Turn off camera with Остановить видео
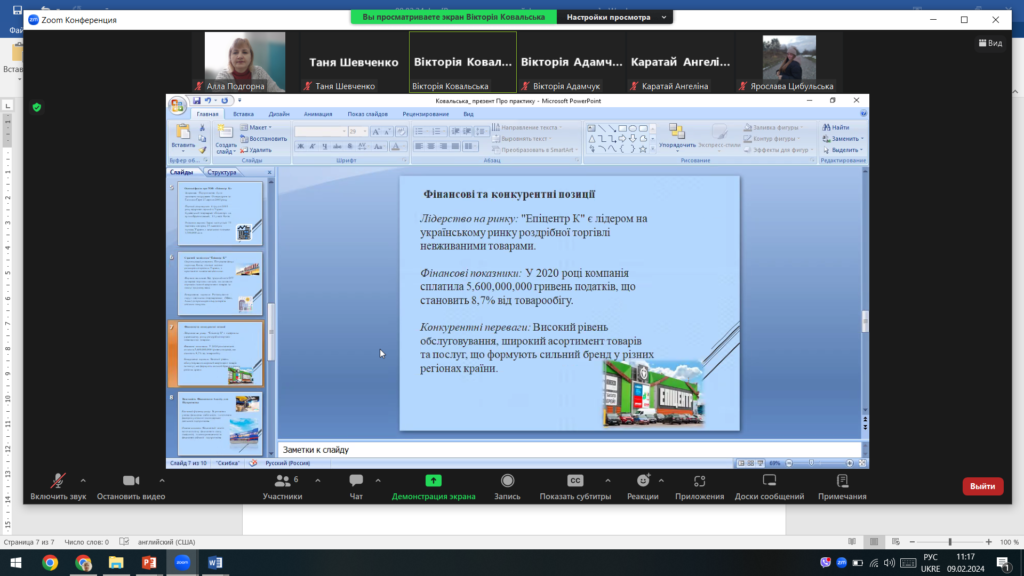 (x=131, y=487)
